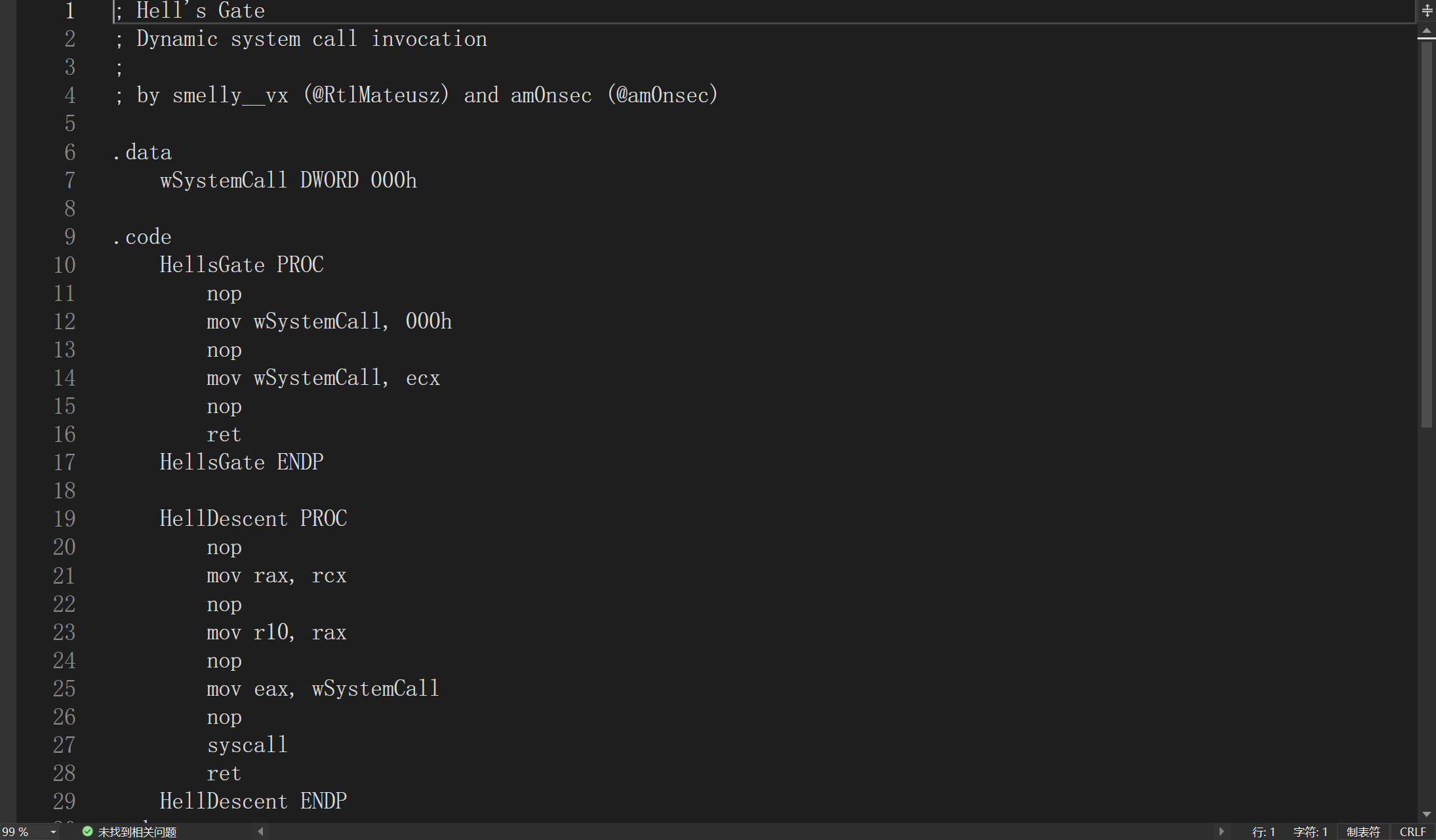Click the 字符: 1 character indicator
This screenshot has width=1436, height=840.
click(x=1310, y=831)
